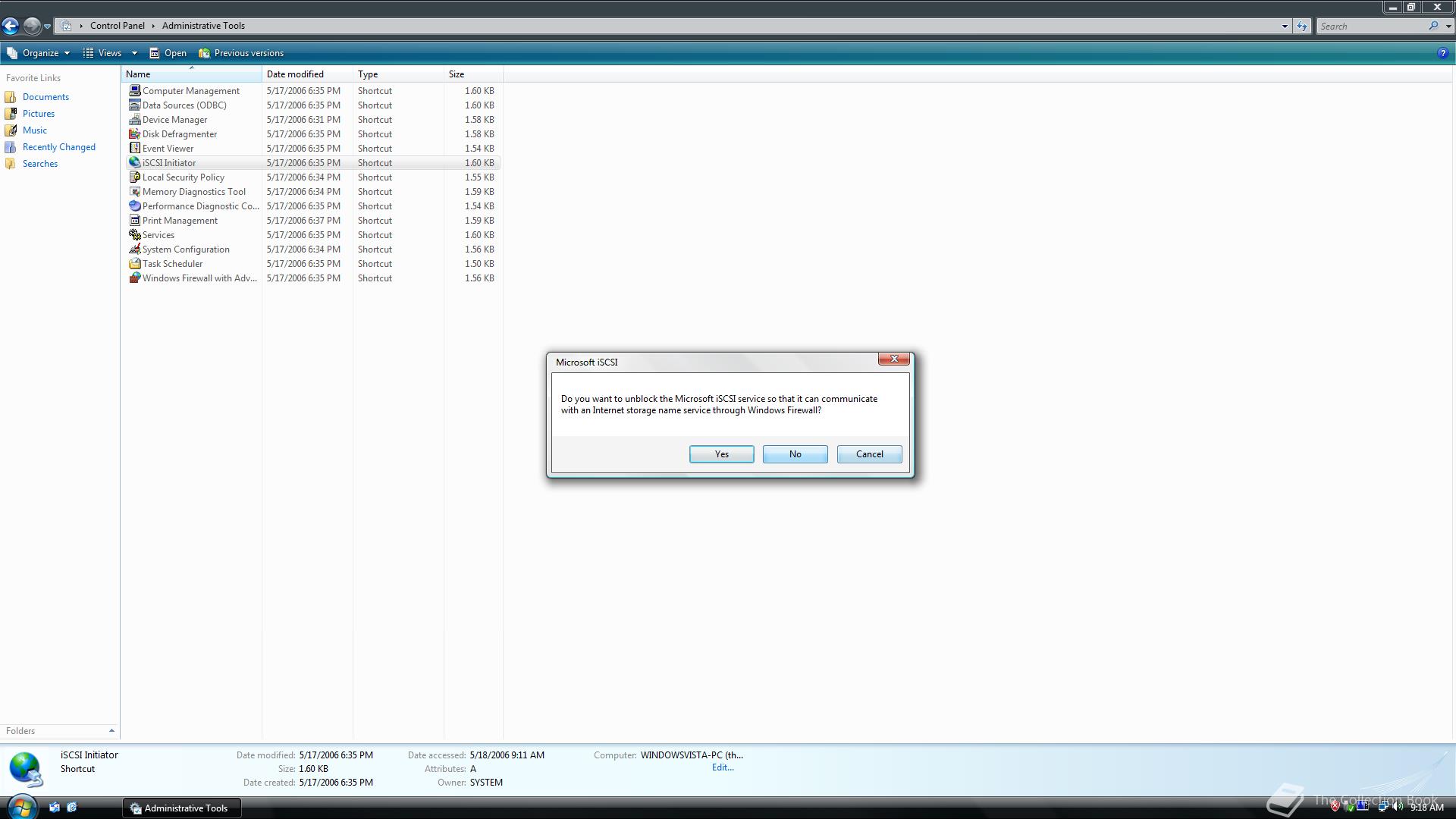Click the network tray icon
Image resolution: width=1456 pixels, height=819 pixels.
pos(1382,807)
